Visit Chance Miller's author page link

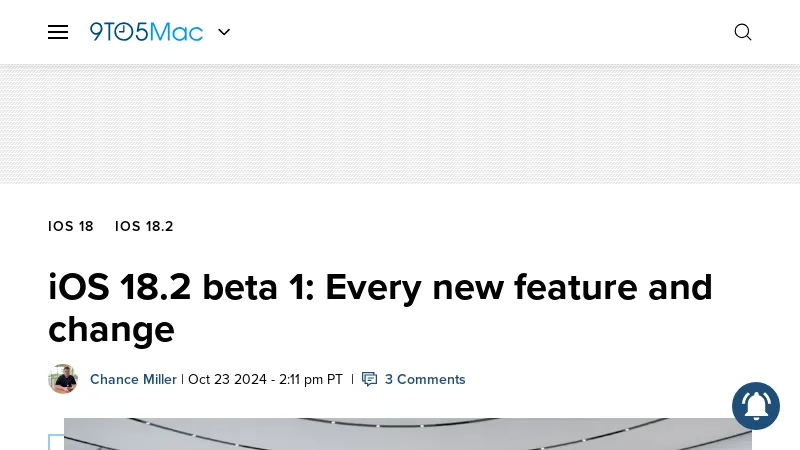coord(133,380)
